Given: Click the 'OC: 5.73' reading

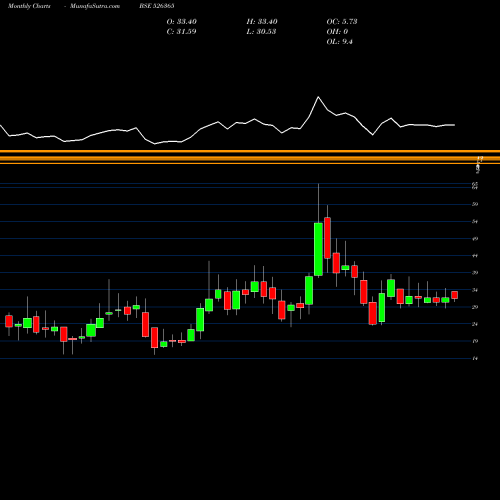Looking at the screenshot, I should click(x=342, y=22).
